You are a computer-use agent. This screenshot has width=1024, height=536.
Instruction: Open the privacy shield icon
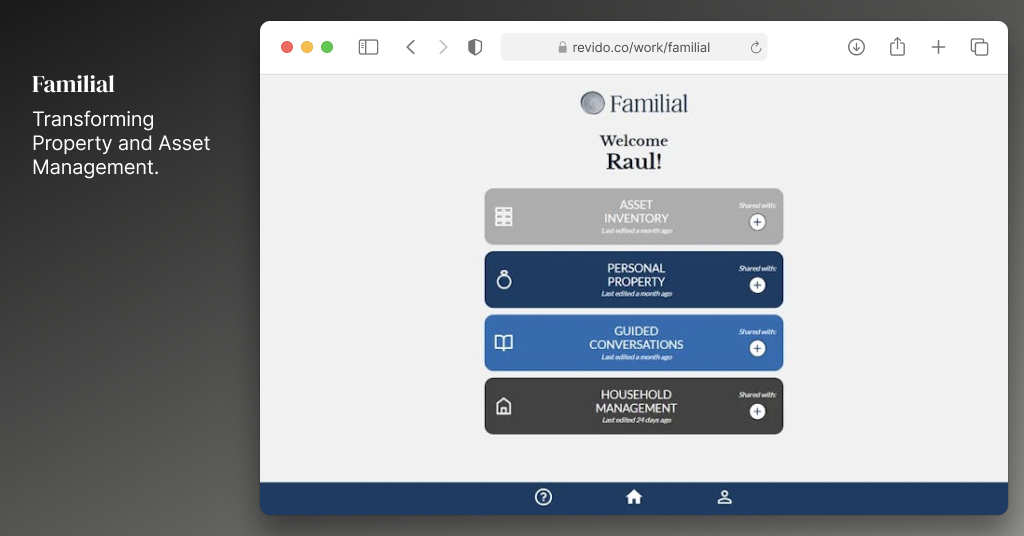(475, 47)
